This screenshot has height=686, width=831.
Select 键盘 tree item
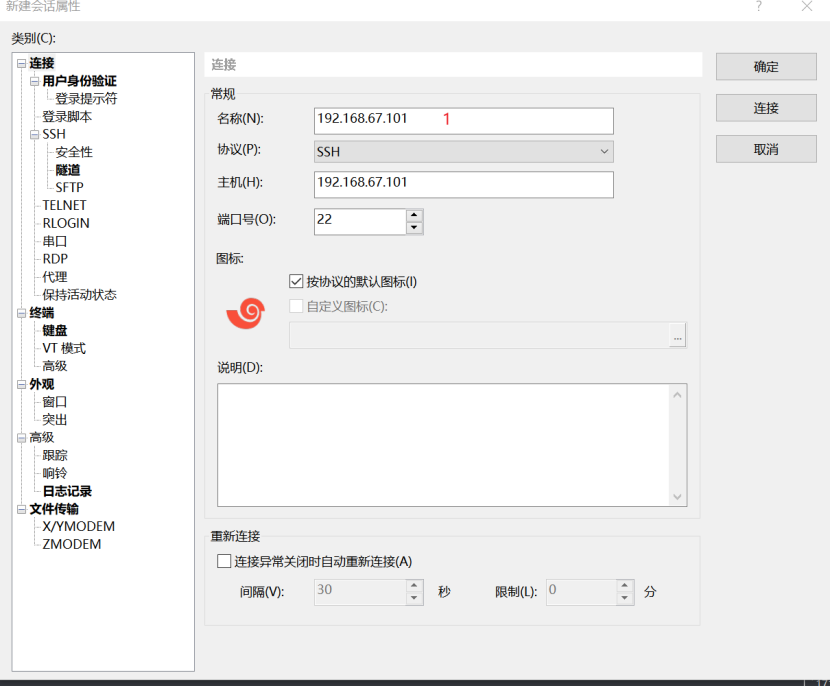55,331
